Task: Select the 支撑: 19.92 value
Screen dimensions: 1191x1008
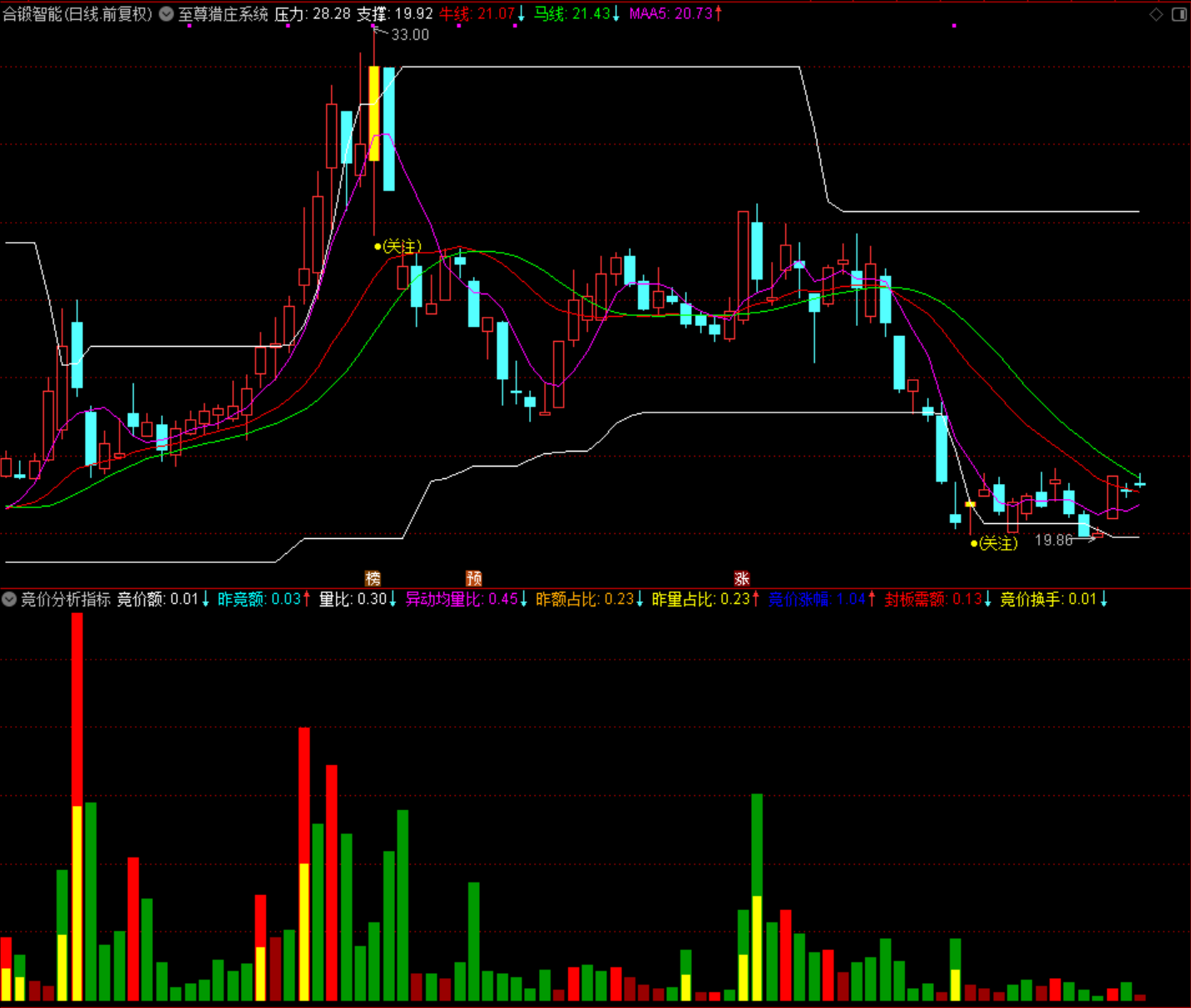Action: (x=395, y=14)
